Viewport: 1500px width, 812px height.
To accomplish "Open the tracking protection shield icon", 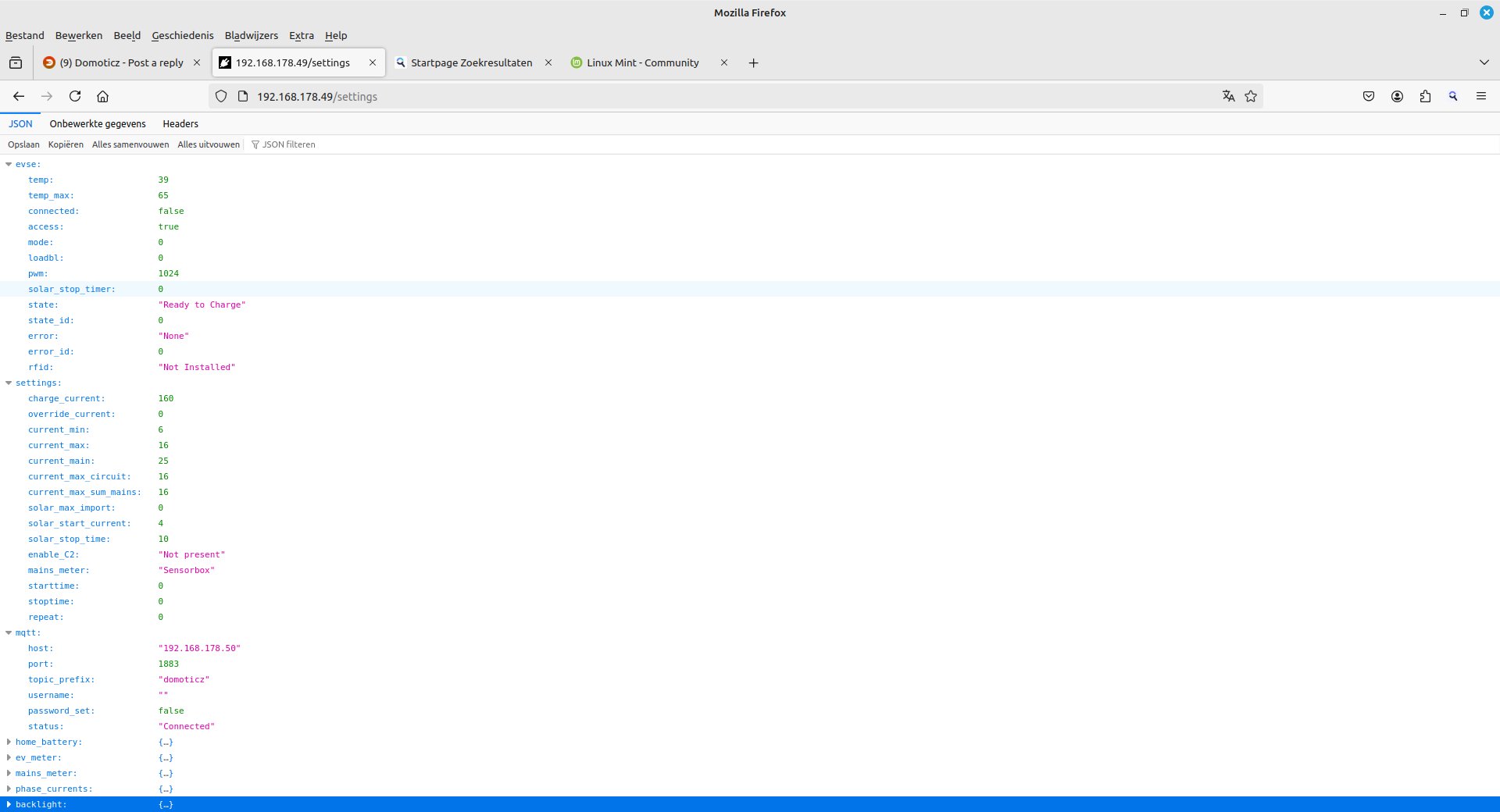I will click(x=221, y=96).
